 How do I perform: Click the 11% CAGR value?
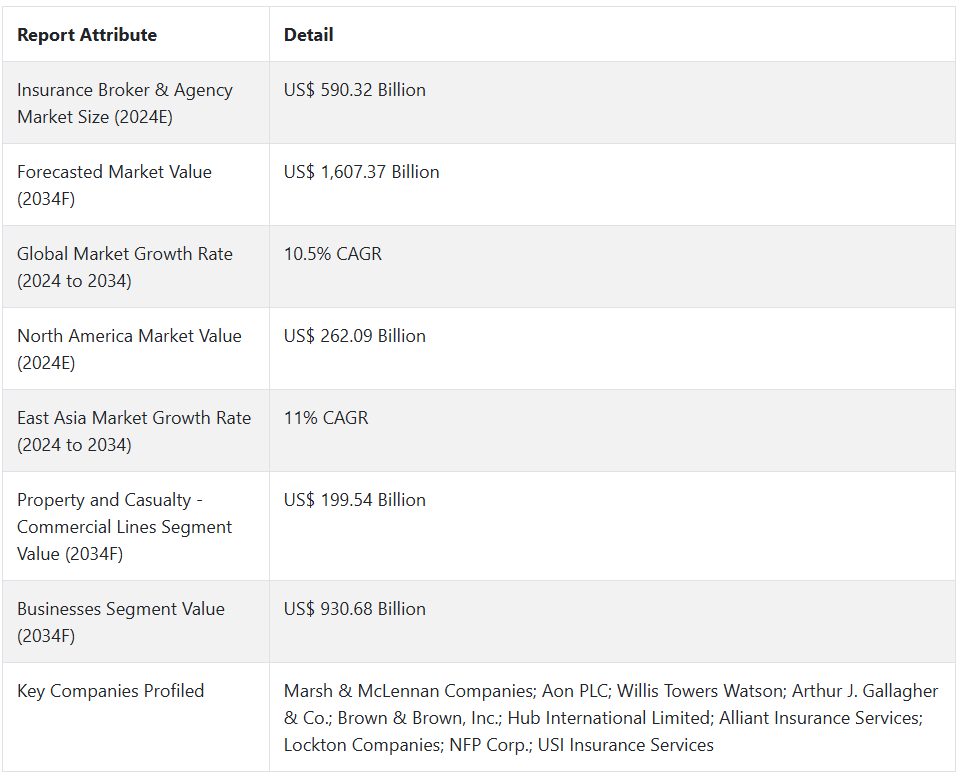326,418
